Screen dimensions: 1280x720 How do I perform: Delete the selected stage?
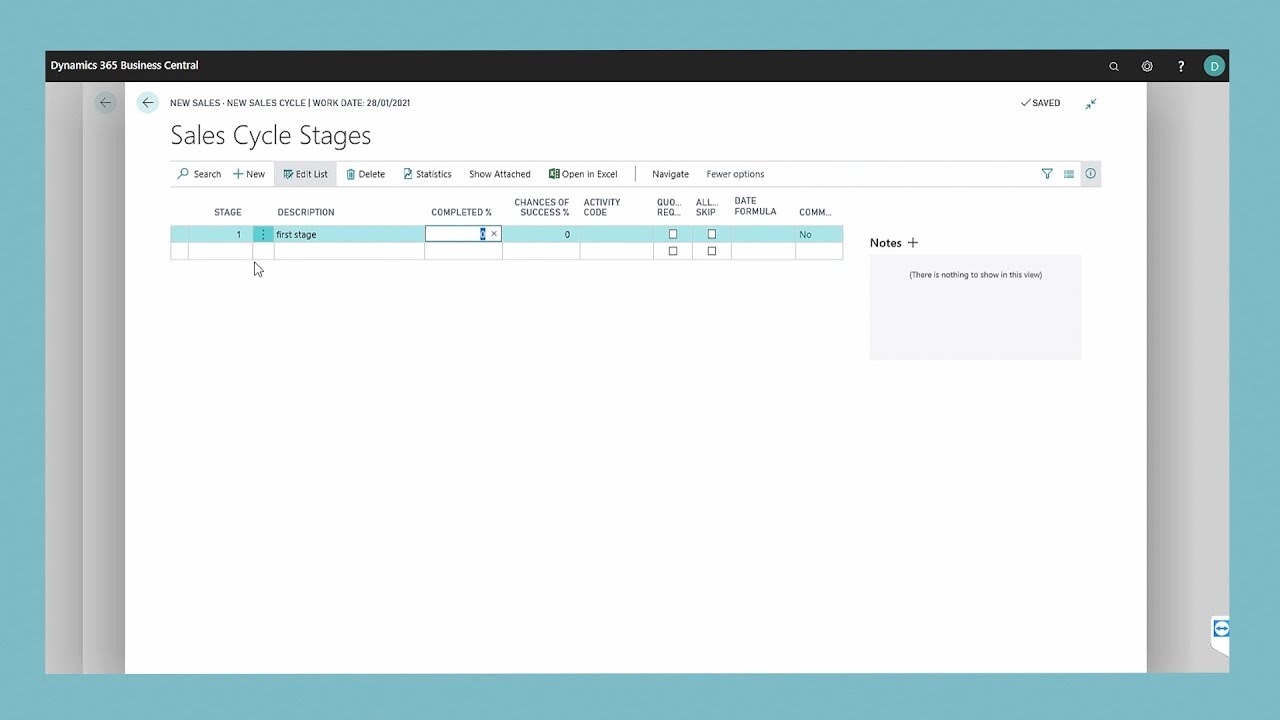coord(365,174)
